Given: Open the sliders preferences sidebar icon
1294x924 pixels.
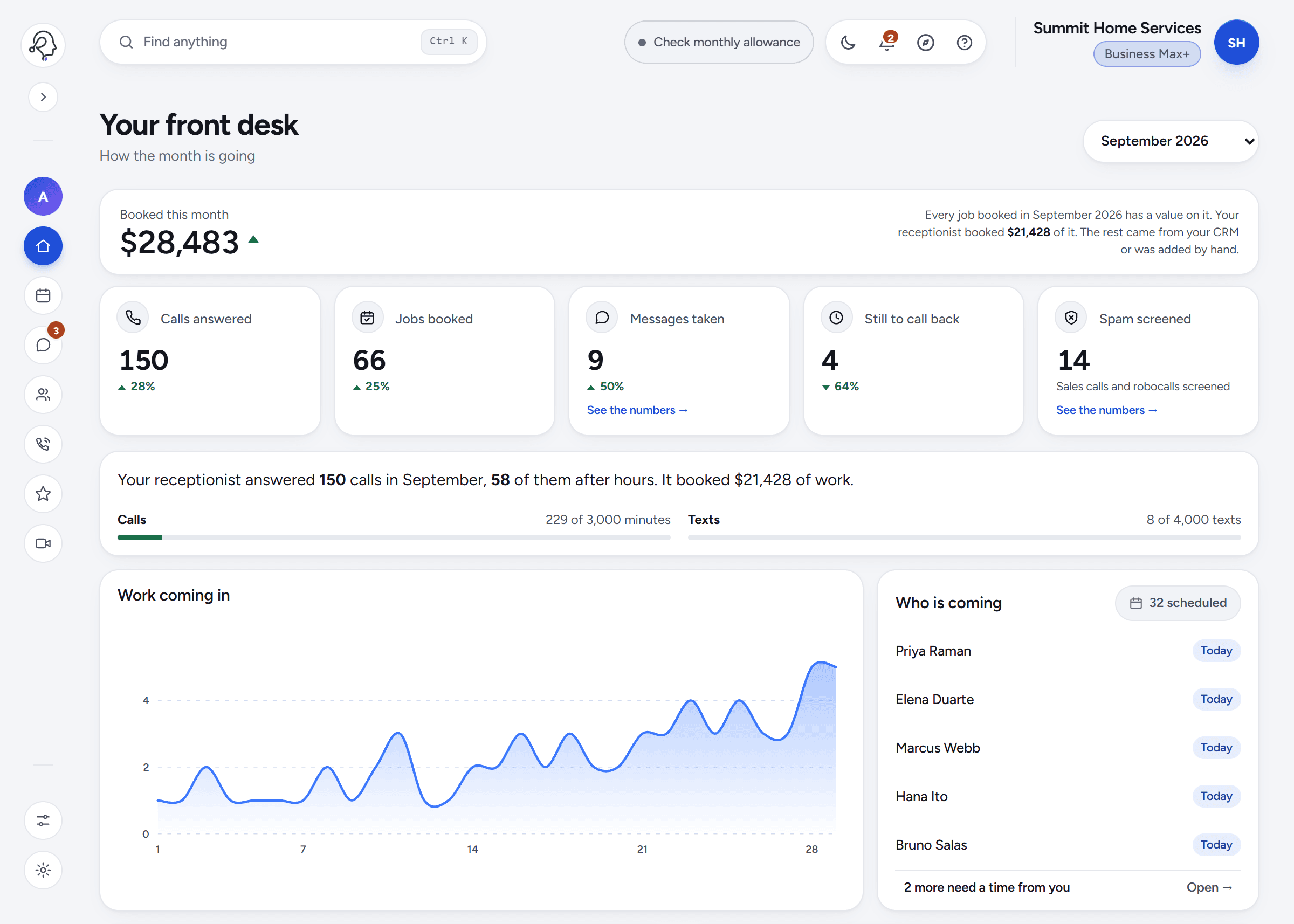Looking at the screenshot, I should [x=43, y=820].
